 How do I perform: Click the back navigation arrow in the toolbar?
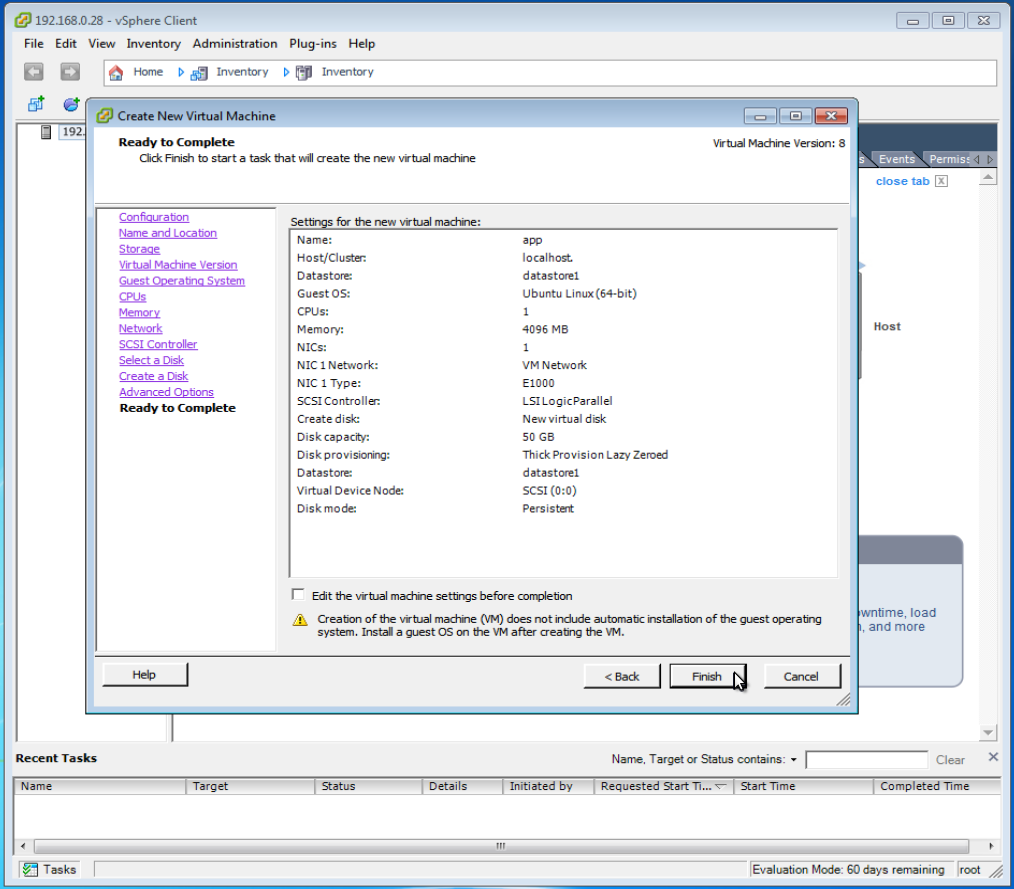click(x=34, y=72)
